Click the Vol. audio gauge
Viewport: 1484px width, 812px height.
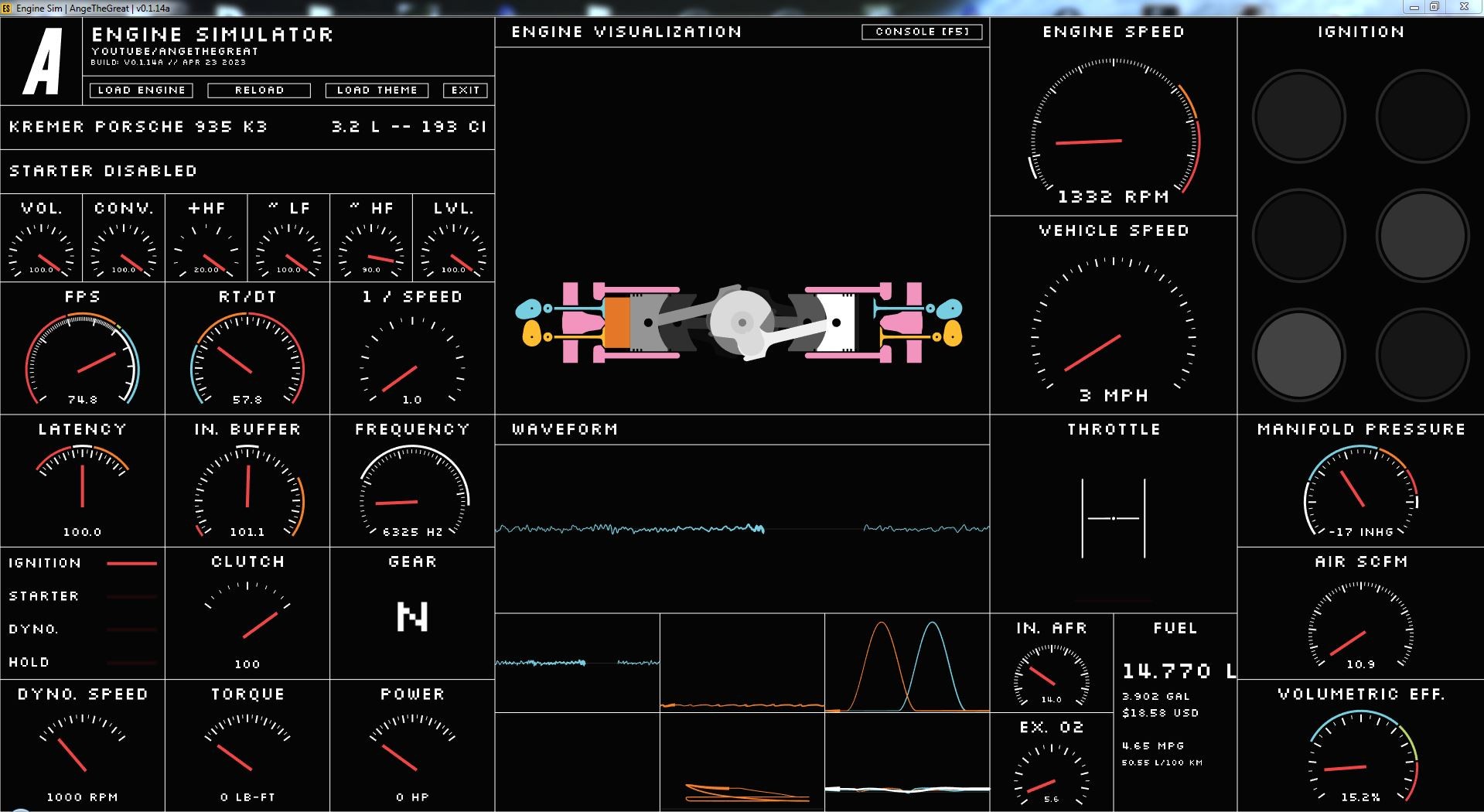[x=42, y=249]
